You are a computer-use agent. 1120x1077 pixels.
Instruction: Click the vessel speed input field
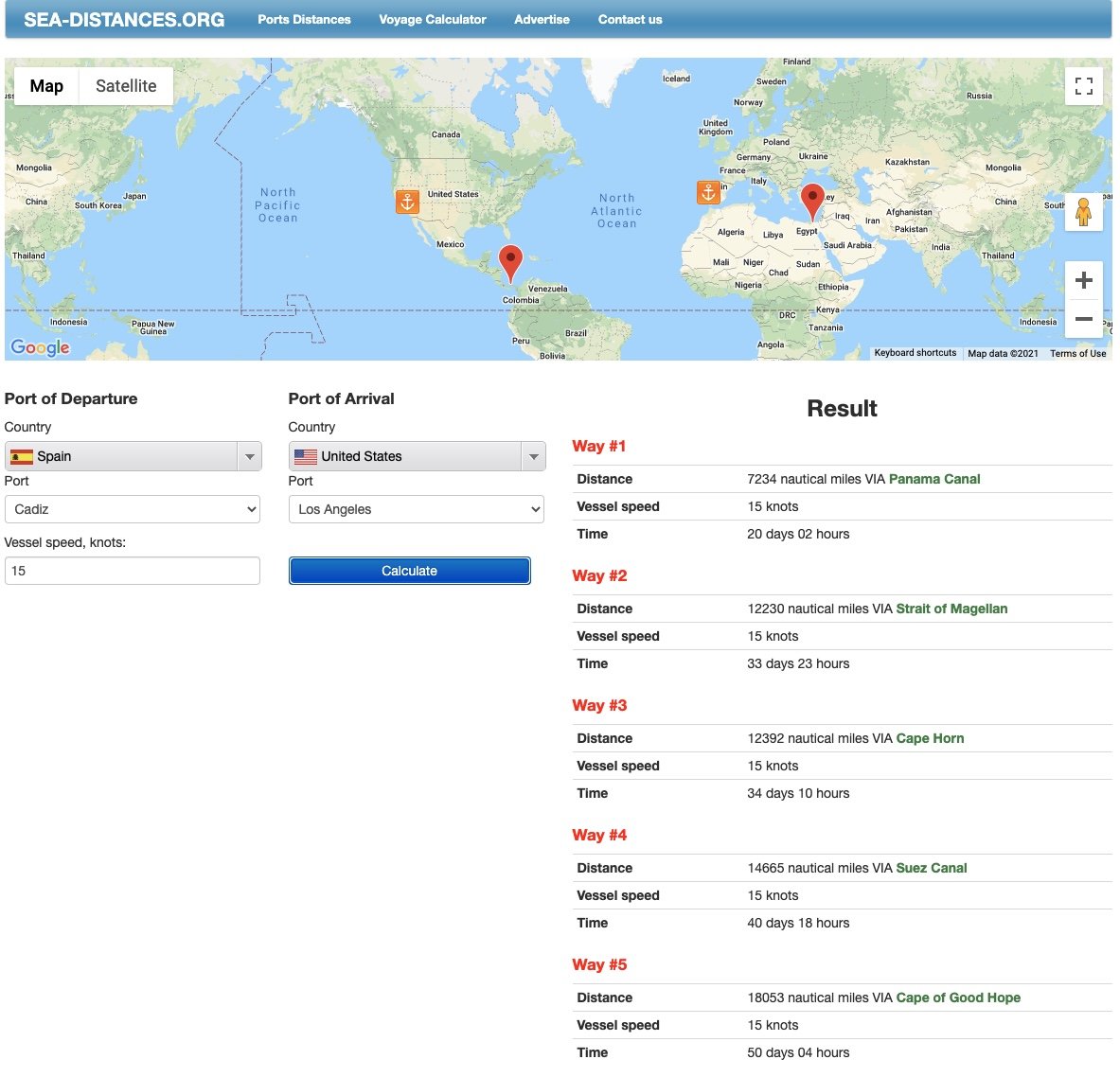(133, 571)
